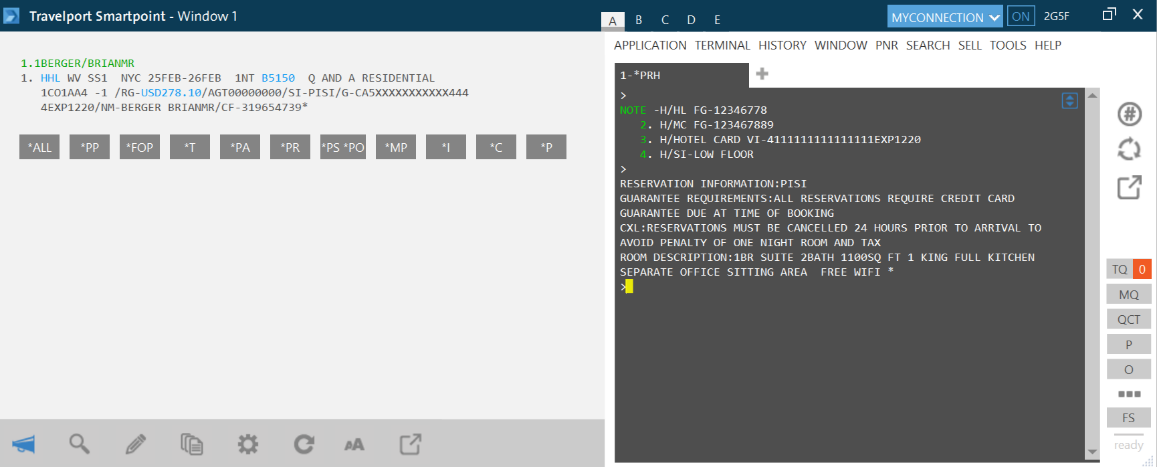Click the copy documents icon
The height and width of the screenshot is (467, 1157).
pos(192,444)
